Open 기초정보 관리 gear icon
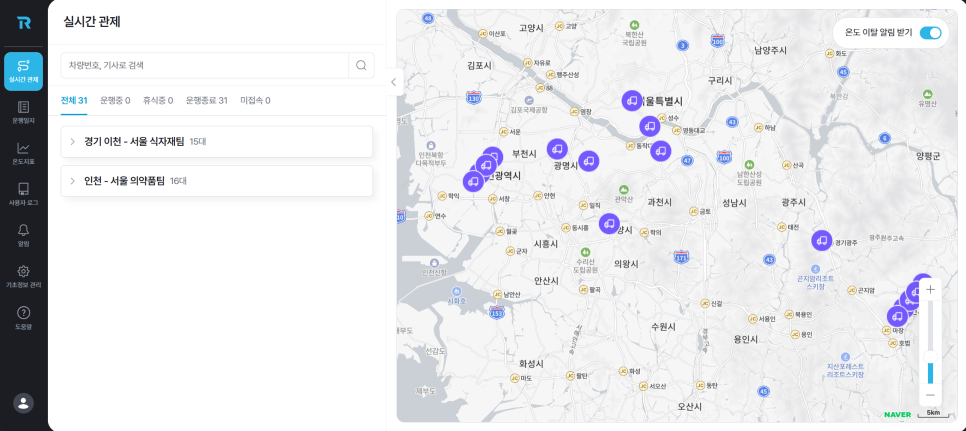 click(23, 275)
